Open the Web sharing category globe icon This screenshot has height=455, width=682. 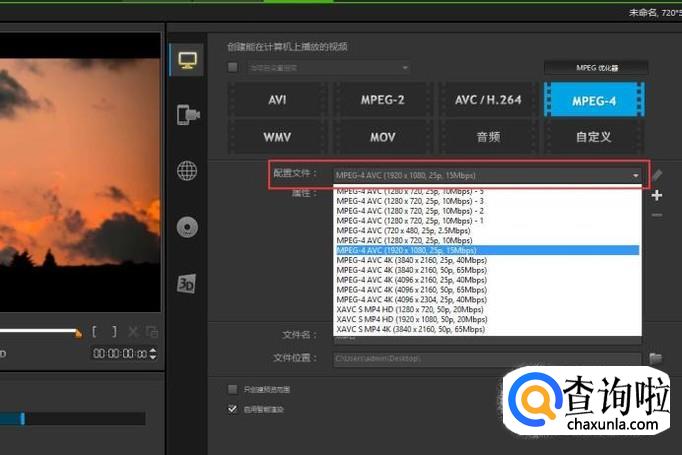point(187,171)
